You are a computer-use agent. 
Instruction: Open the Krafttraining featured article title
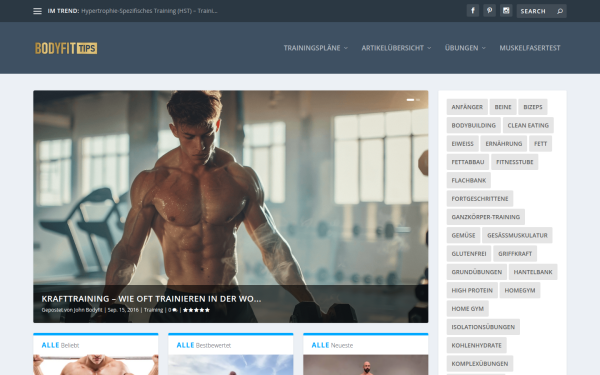point(151,299)
